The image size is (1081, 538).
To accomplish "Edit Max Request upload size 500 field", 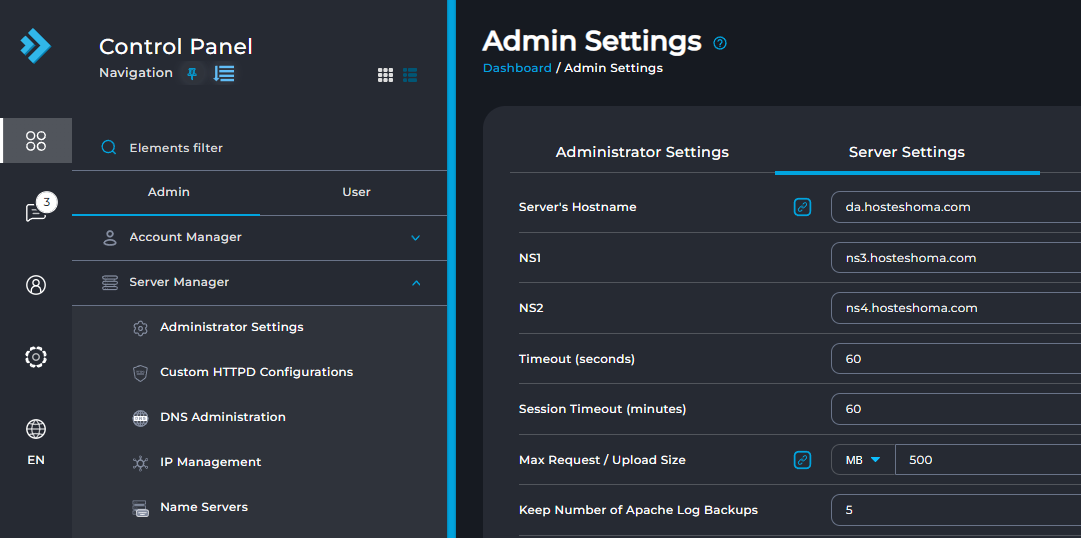I will (x=988, y=460).
